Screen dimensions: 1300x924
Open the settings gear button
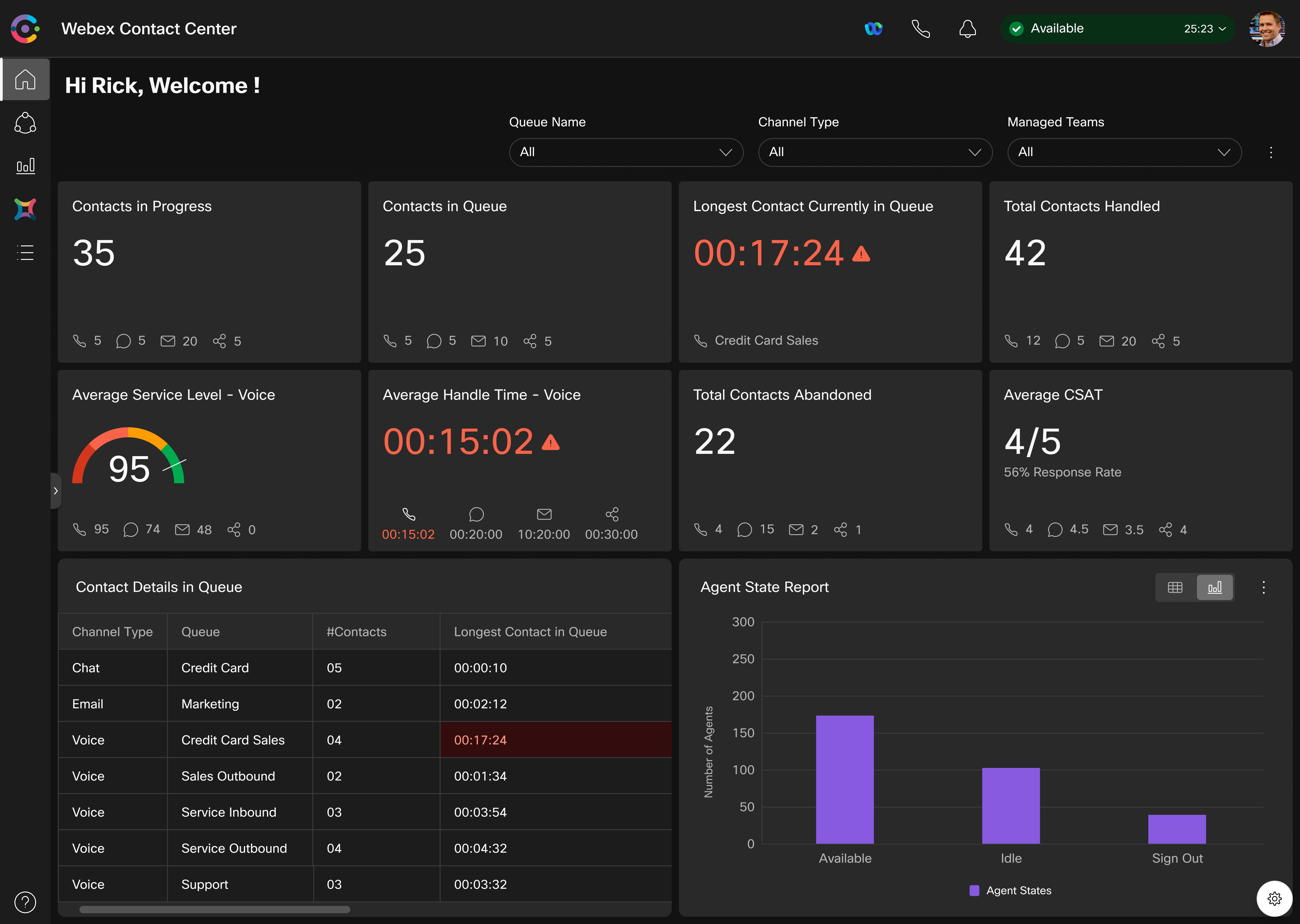click(1275, 899)
